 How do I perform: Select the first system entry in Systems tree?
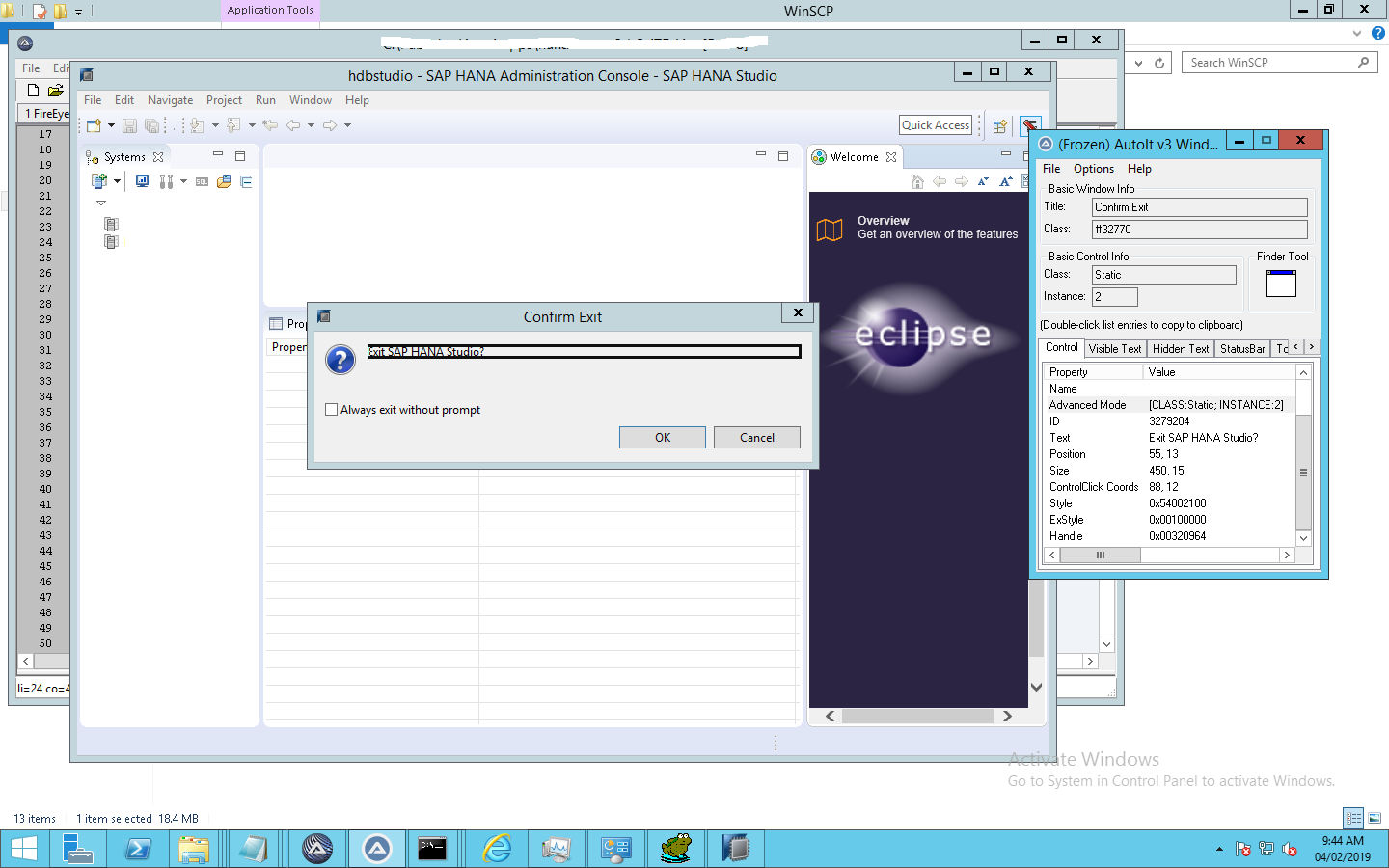tap(111, 224)
